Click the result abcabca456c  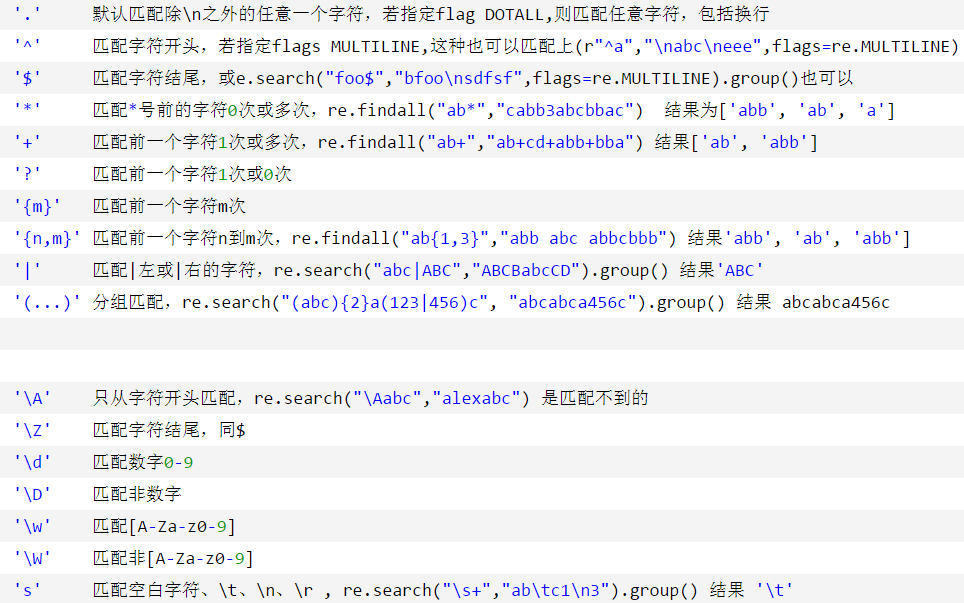pos(836,302)
